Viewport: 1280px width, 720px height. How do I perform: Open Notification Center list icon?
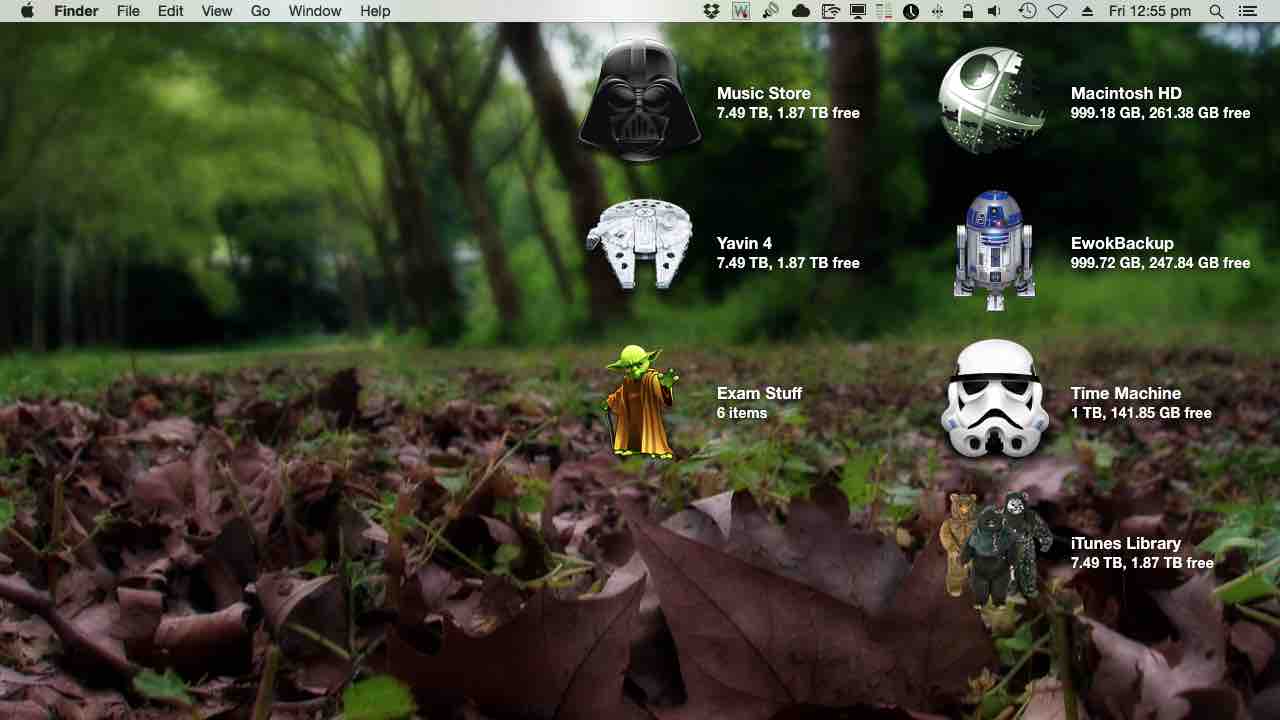[x=1247, y=11]
